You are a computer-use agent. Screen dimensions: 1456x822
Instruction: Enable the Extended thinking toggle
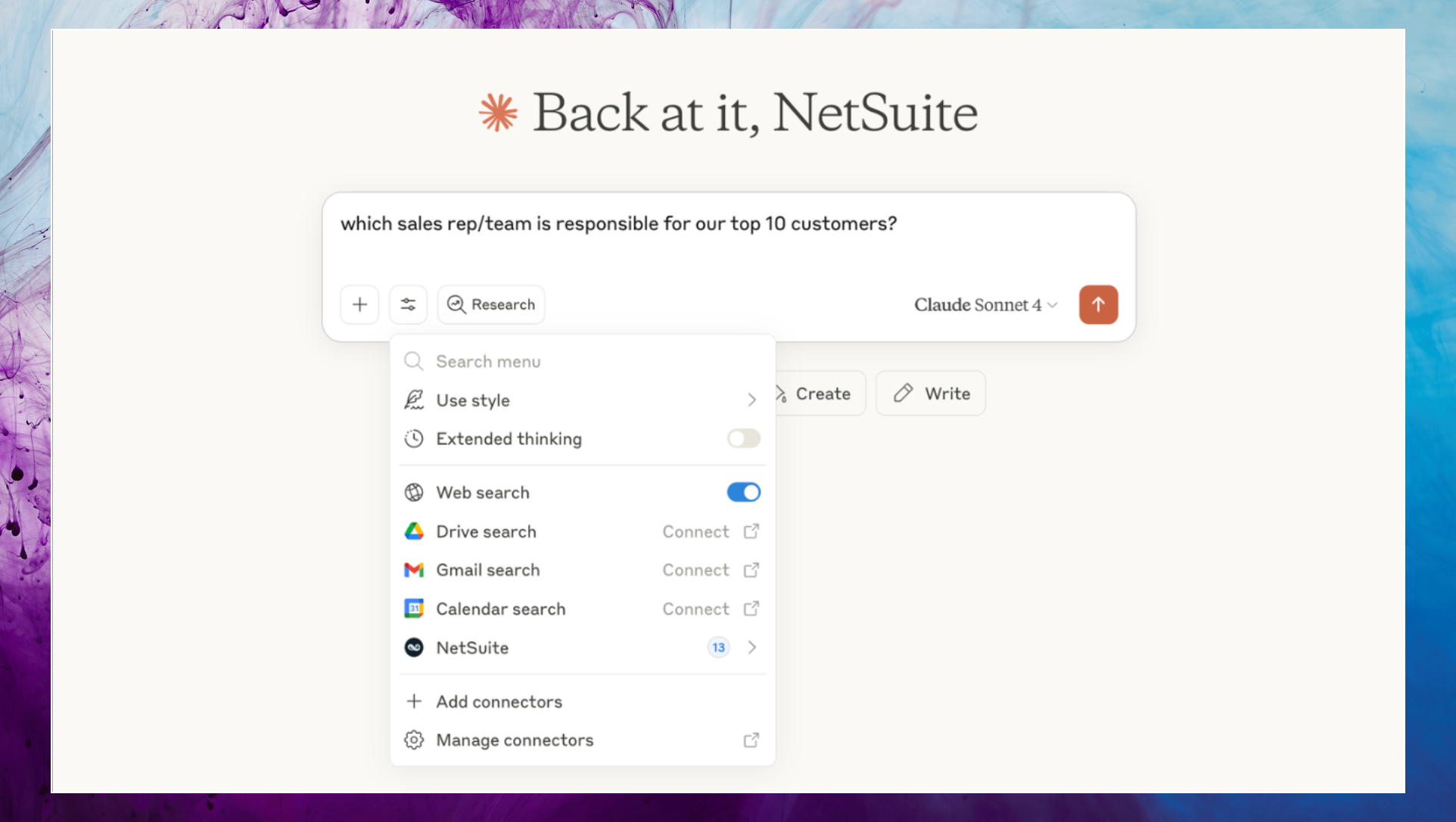(x=743, y=438)
